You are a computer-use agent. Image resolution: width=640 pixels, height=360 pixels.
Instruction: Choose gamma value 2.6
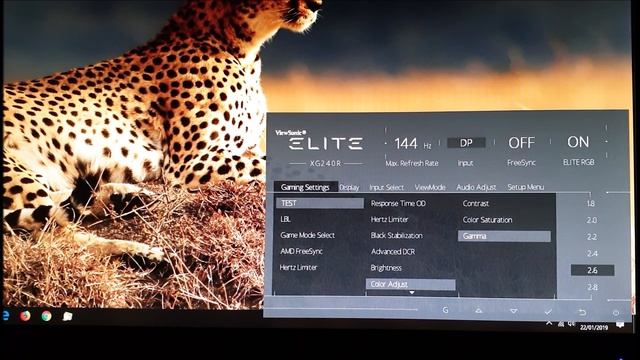click(592, 270)
